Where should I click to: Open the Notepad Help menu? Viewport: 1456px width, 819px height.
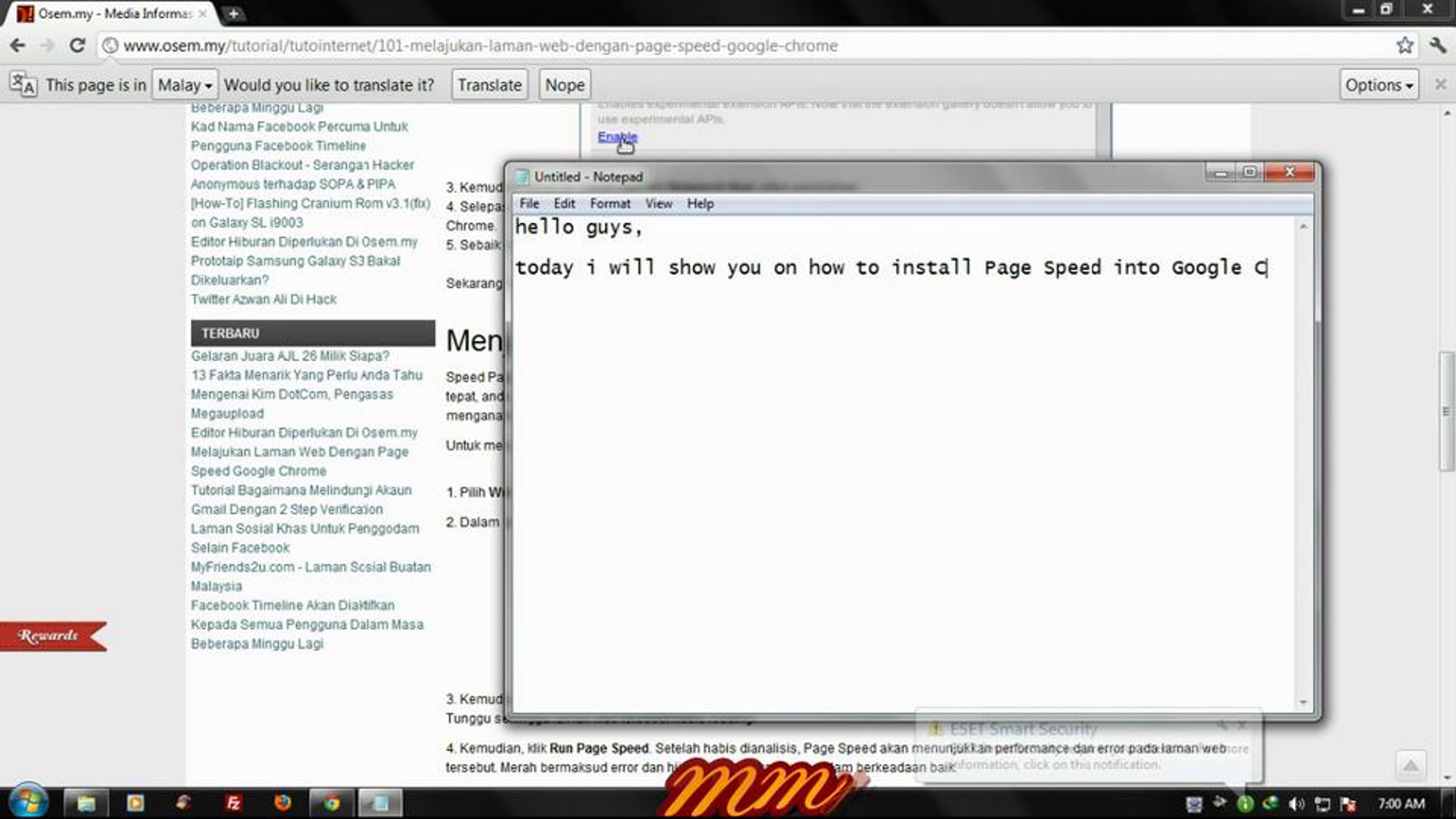tap(700, 204)
